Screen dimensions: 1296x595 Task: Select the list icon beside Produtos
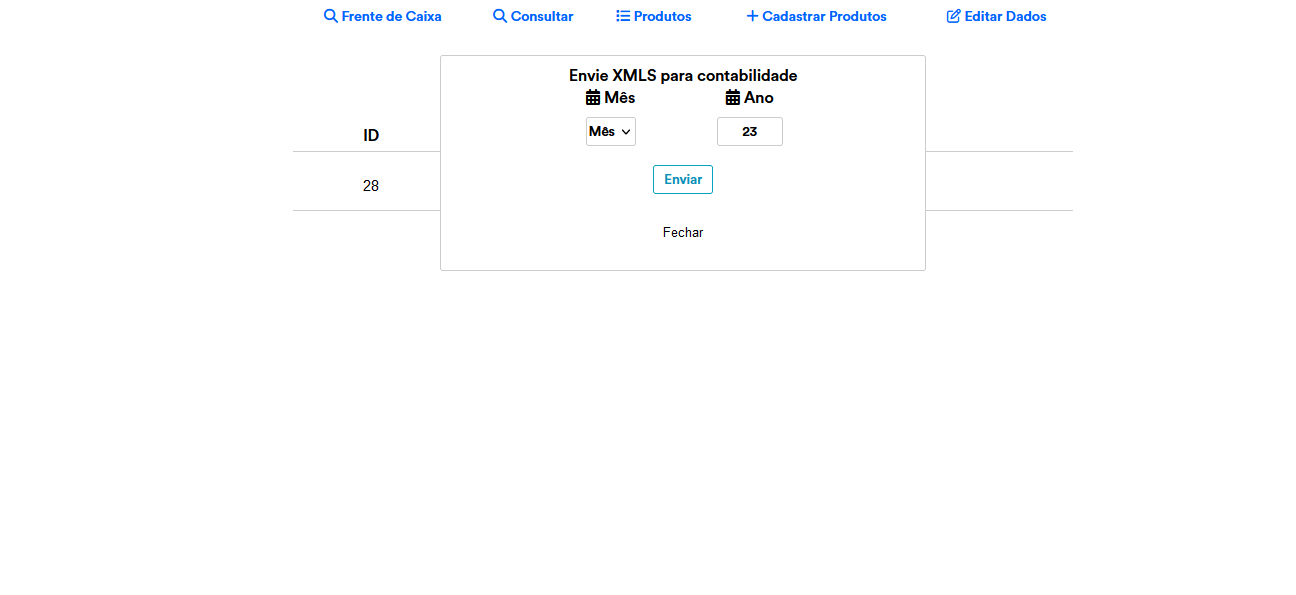click(623, 16)
